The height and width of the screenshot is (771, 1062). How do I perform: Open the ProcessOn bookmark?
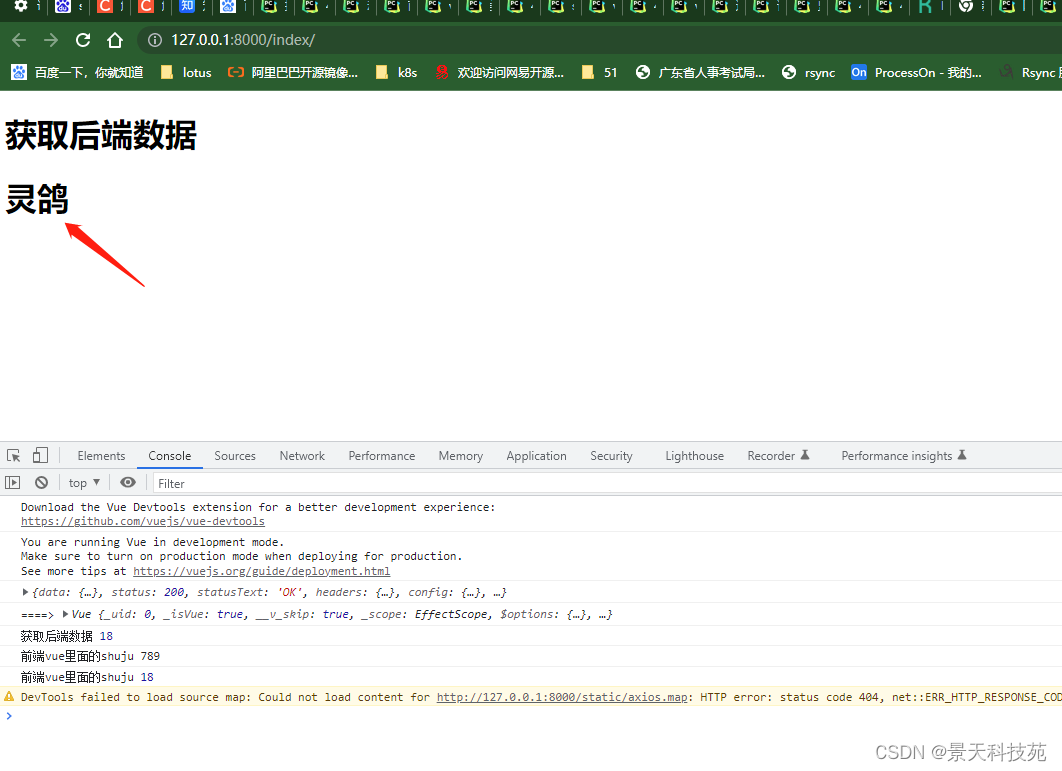pos(917,72)
